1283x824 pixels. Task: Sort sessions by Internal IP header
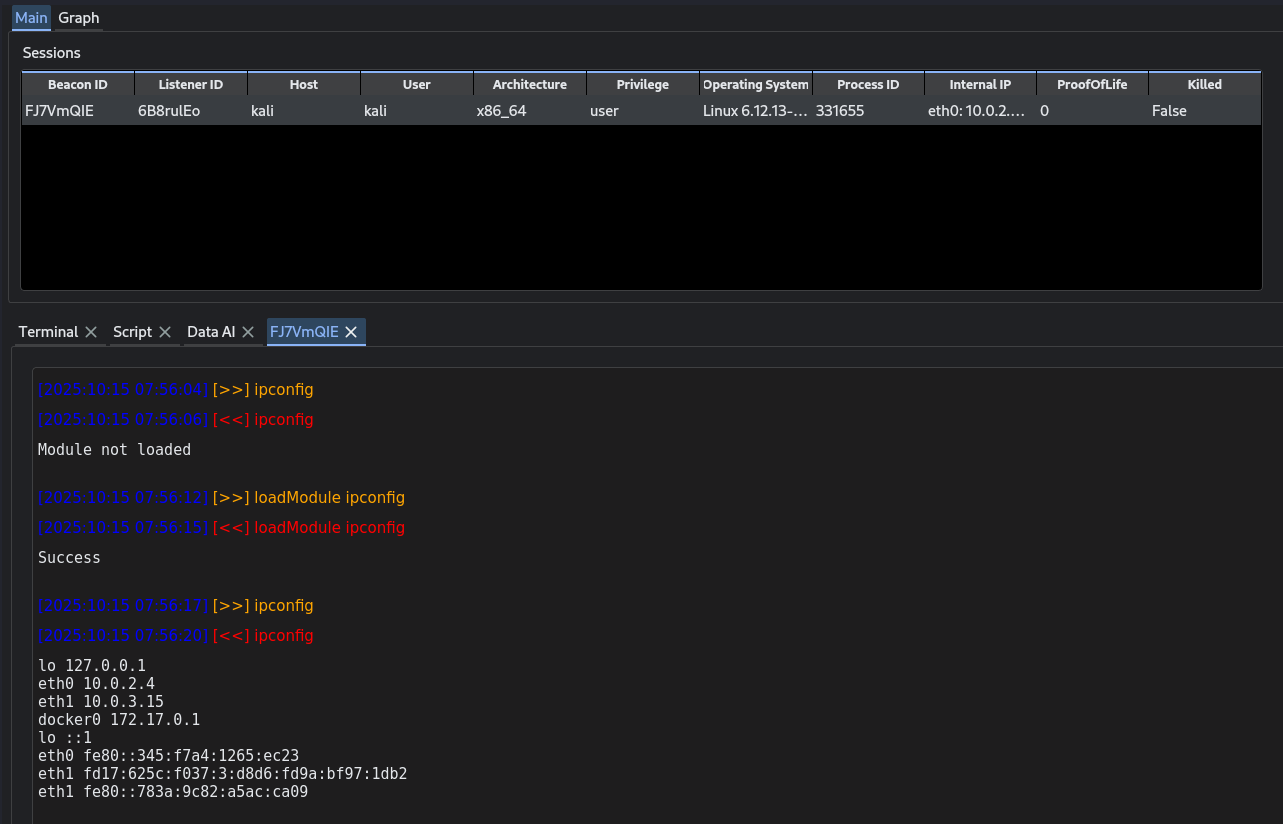click(x=980, y=85)
